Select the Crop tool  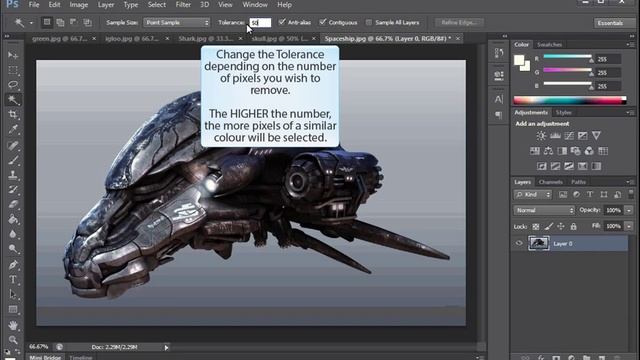coord(13,115)
